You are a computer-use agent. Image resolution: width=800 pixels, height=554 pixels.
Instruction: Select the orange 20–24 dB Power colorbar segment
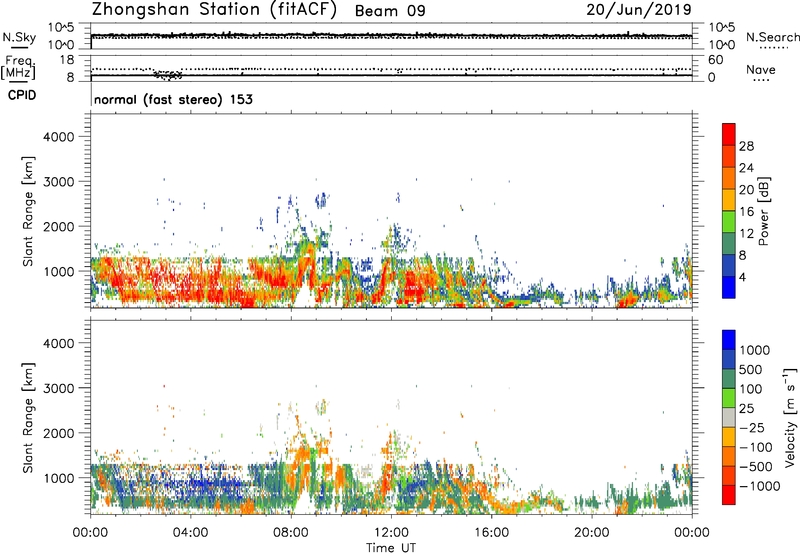[729, 178]
